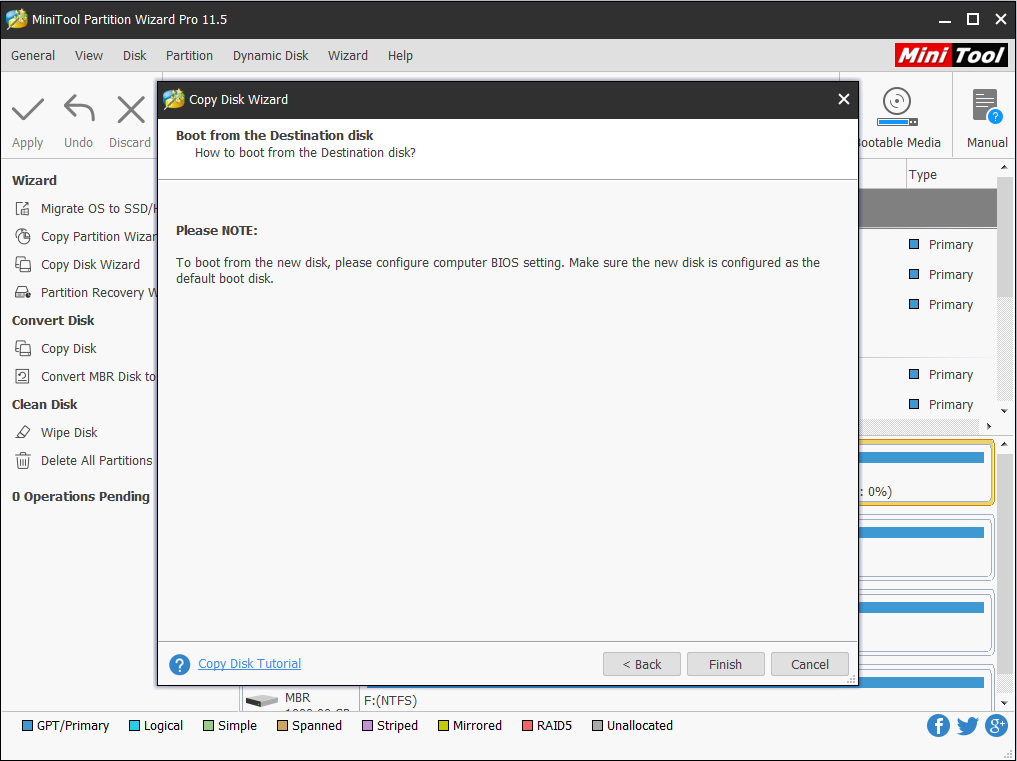Screen dimensions: 1017x761
Task: Click the Copy Partition Wizard icon
Action: coord(23,236)
